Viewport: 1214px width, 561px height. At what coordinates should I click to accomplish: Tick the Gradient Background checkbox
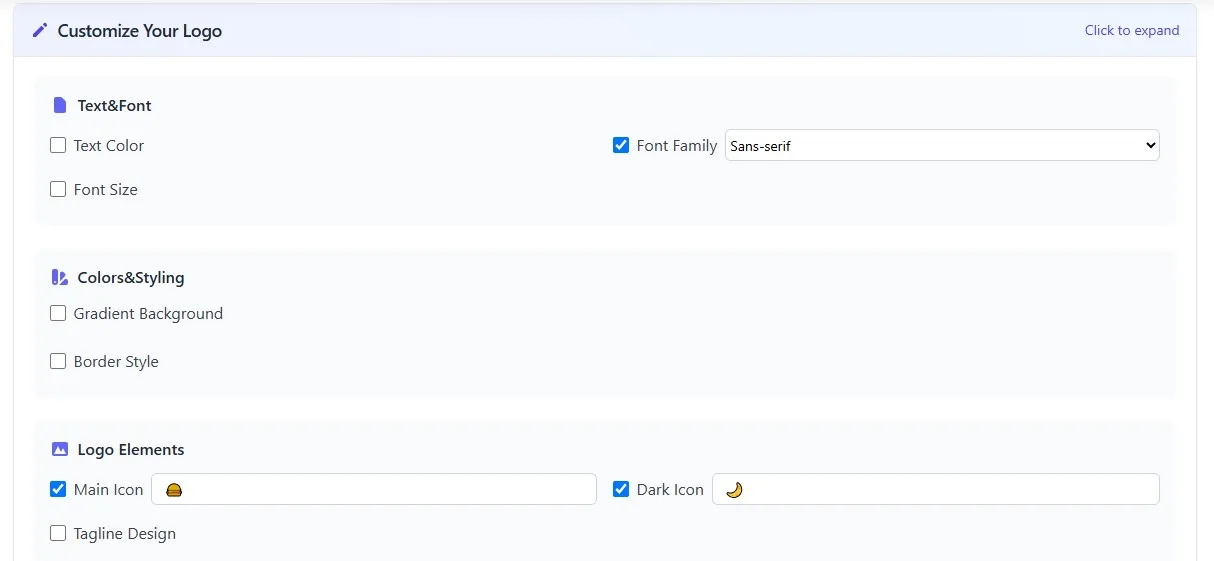click(58, 313)
